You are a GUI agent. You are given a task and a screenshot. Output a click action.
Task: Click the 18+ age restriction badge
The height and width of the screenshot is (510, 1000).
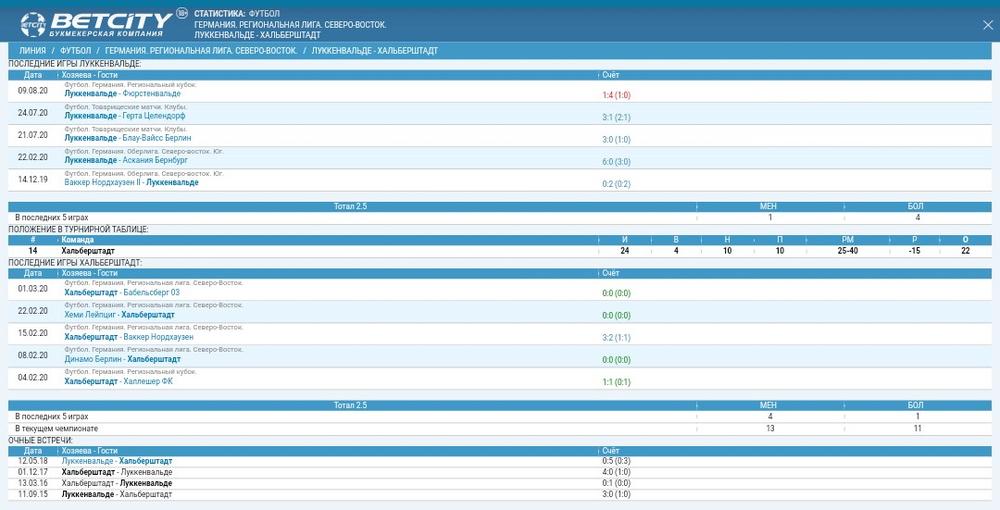181,13
